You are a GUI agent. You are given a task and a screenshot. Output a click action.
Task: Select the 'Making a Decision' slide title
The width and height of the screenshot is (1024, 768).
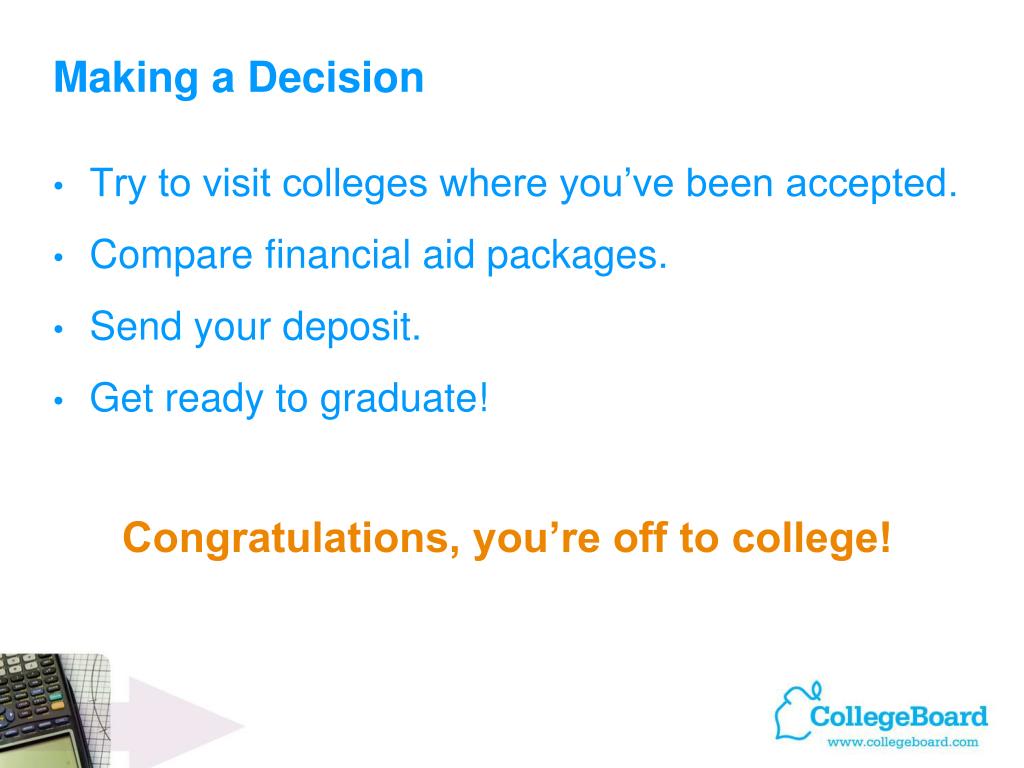click(239, 78)
